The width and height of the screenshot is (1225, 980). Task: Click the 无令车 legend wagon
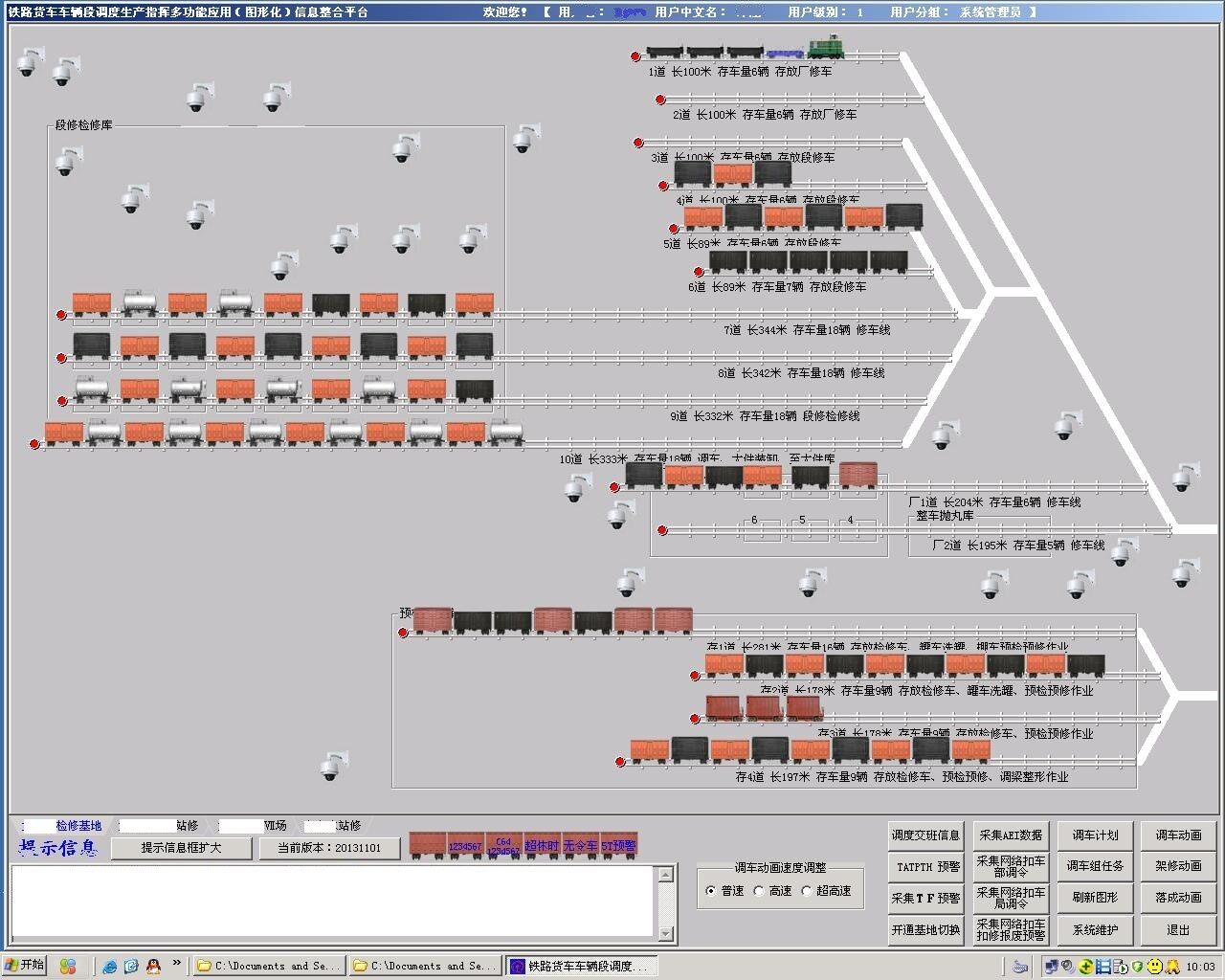580,845
